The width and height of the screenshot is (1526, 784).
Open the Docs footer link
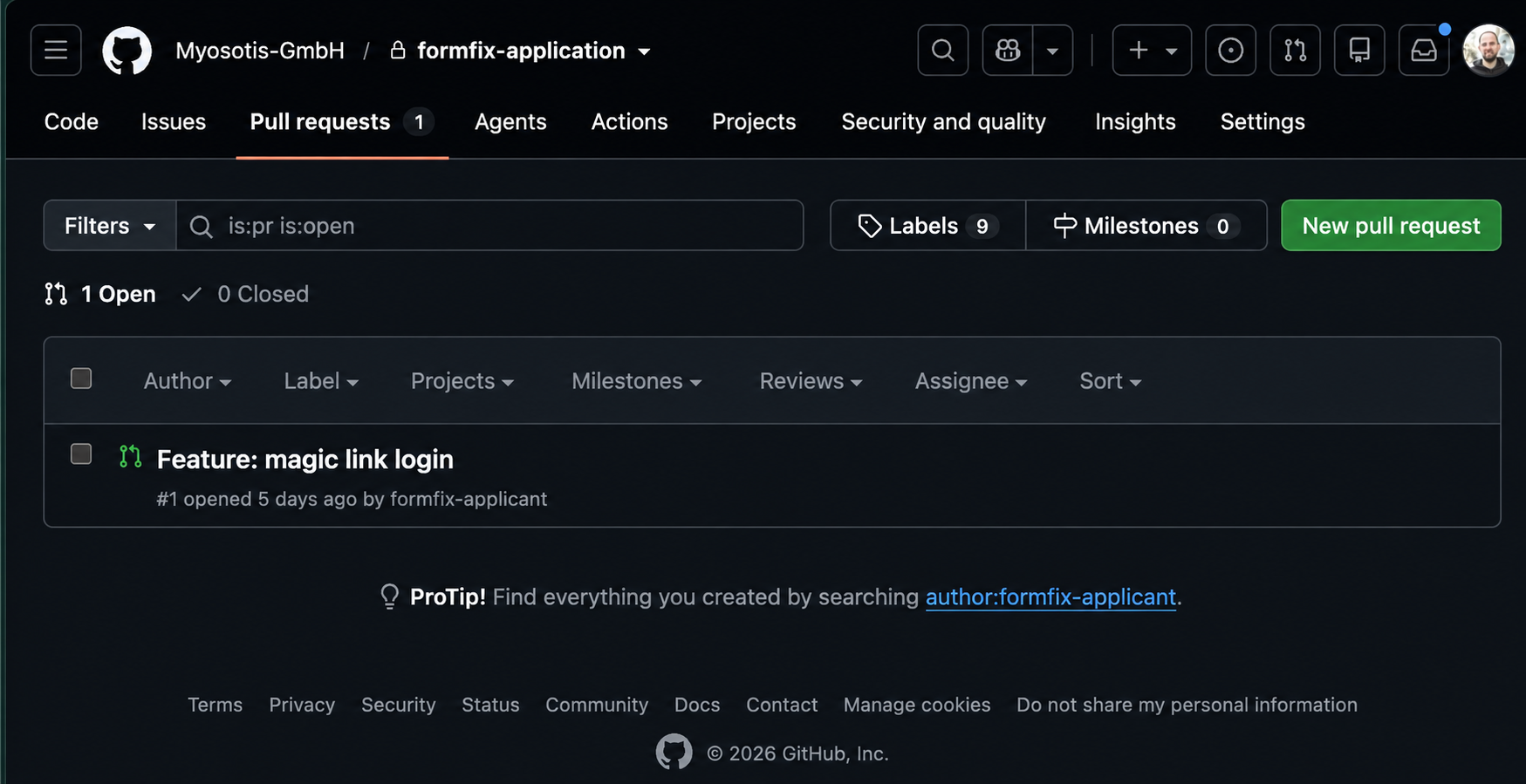pyautogui.click(x=697, y=705)
